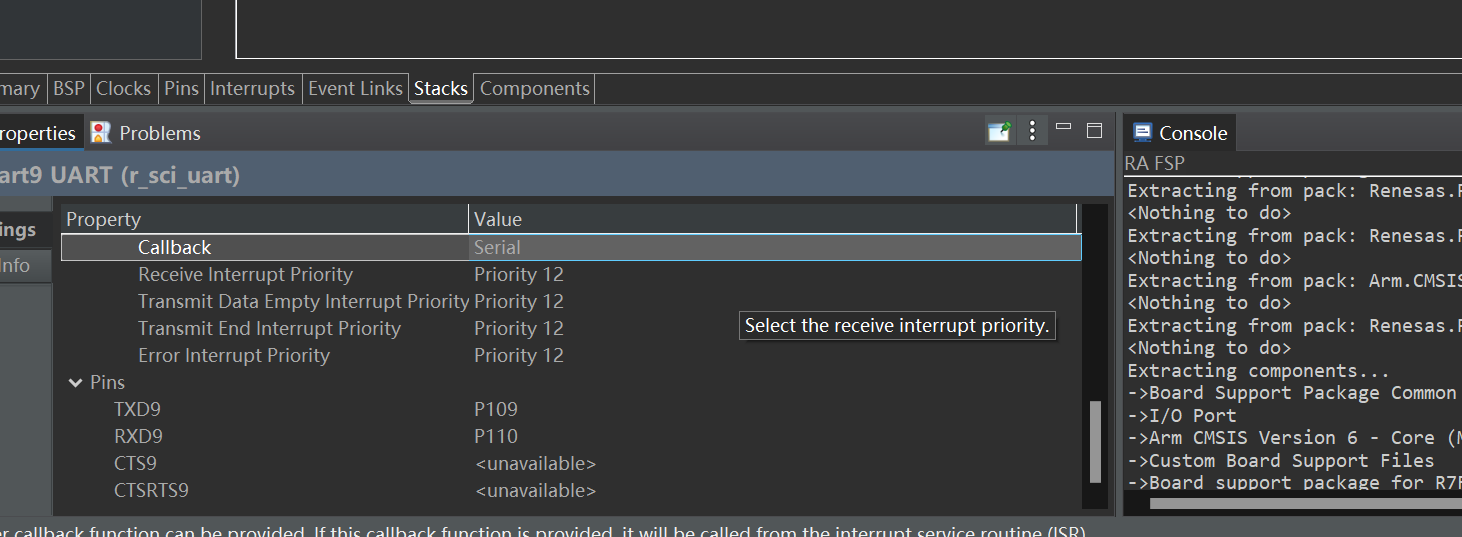
Task: Open the Properties view three-dot menu
Action: point(1032,131)
